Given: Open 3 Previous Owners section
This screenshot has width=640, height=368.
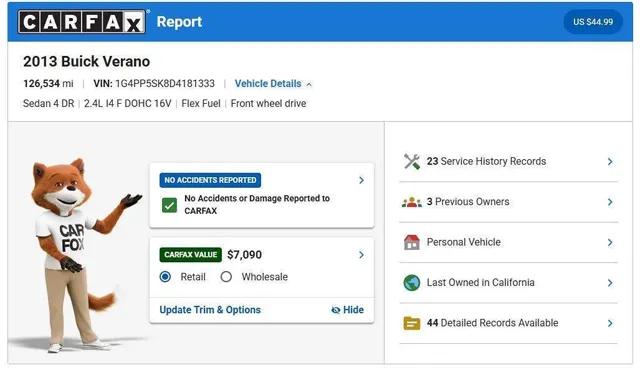Looking at the screenshot, I should pos(508,202).
